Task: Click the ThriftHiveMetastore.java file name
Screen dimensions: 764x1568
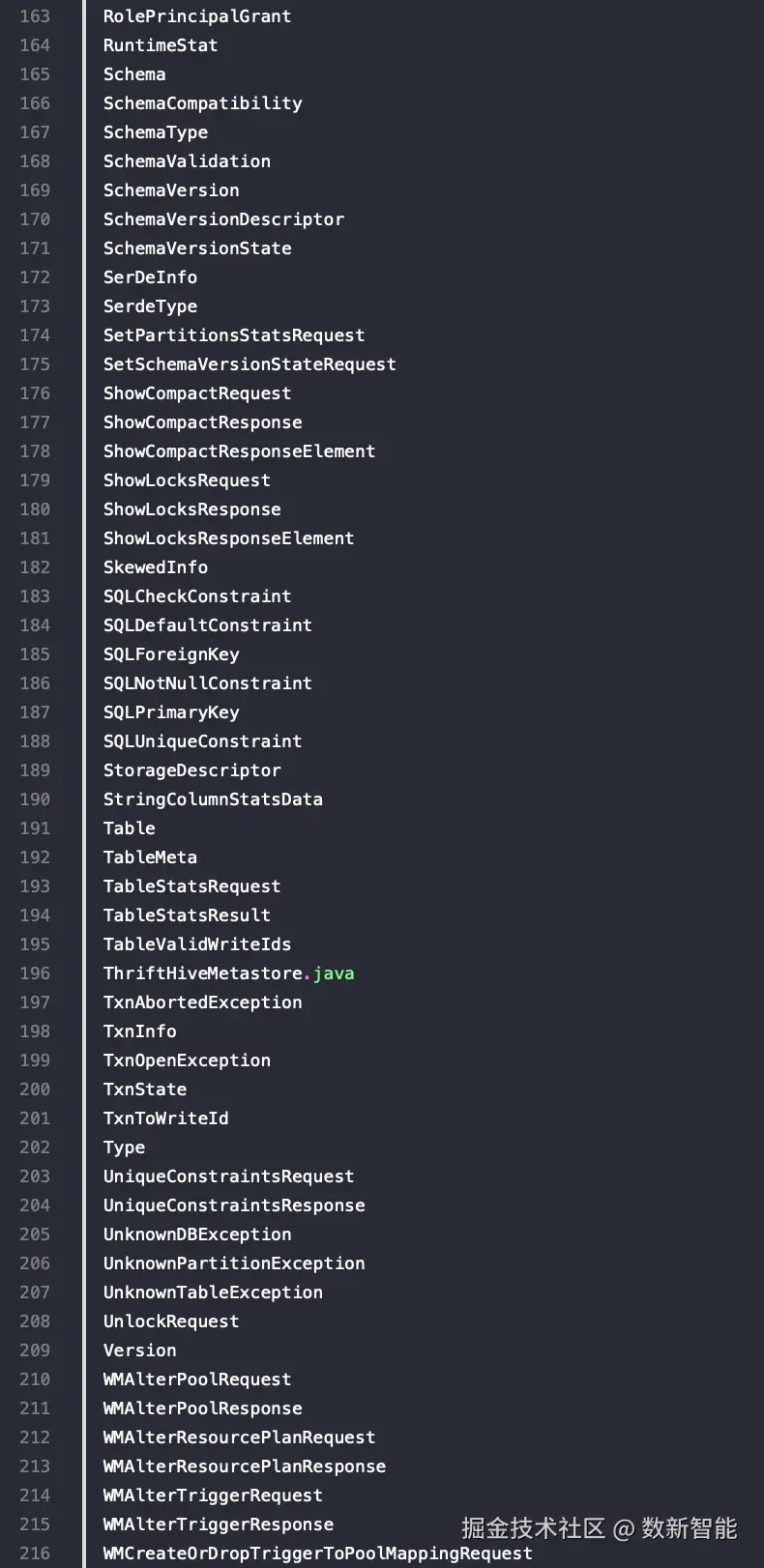Action: [x=228, y=973]
